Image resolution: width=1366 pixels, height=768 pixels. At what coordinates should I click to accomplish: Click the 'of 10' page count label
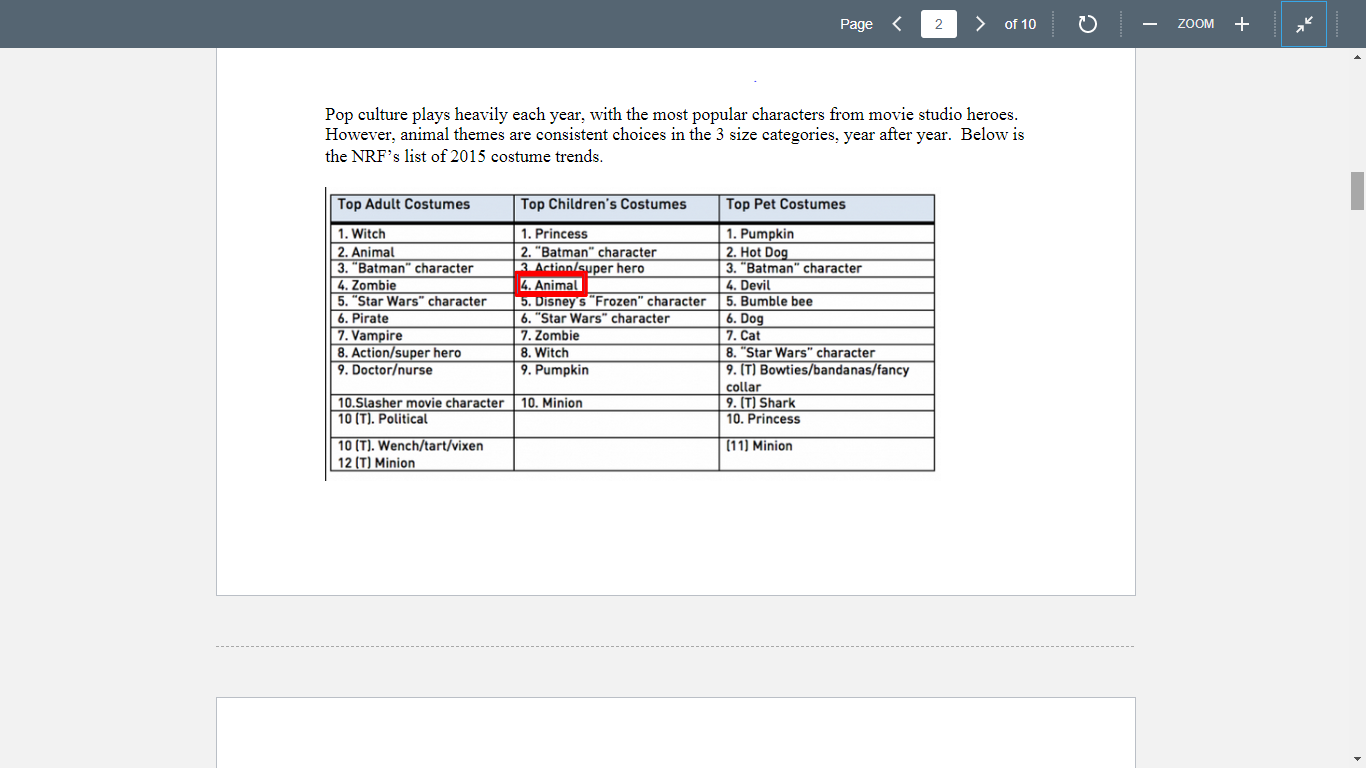click(x=1020, y=24)
